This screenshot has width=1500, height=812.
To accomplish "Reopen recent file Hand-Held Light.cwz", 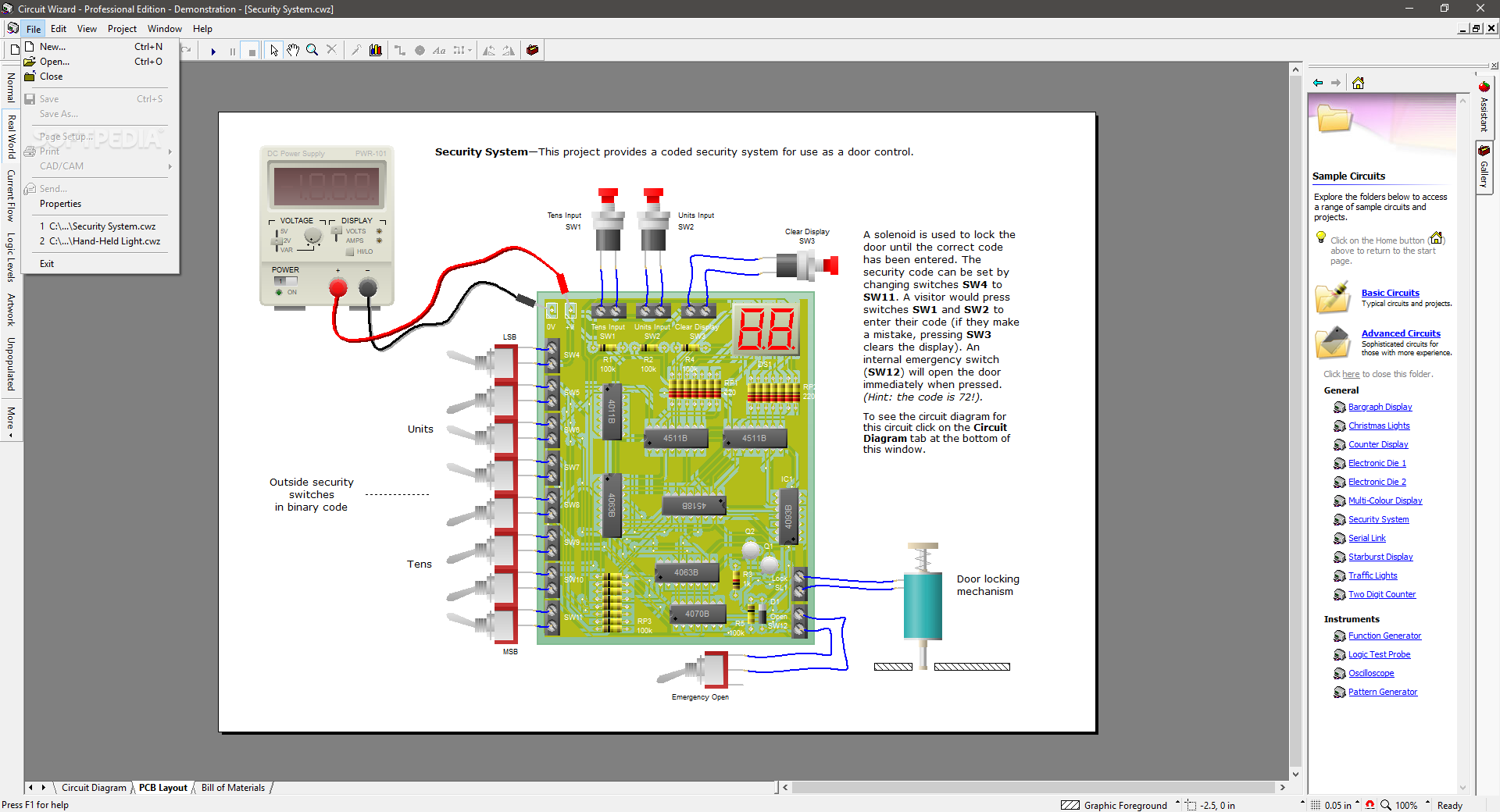I will (x=99, y=241).
